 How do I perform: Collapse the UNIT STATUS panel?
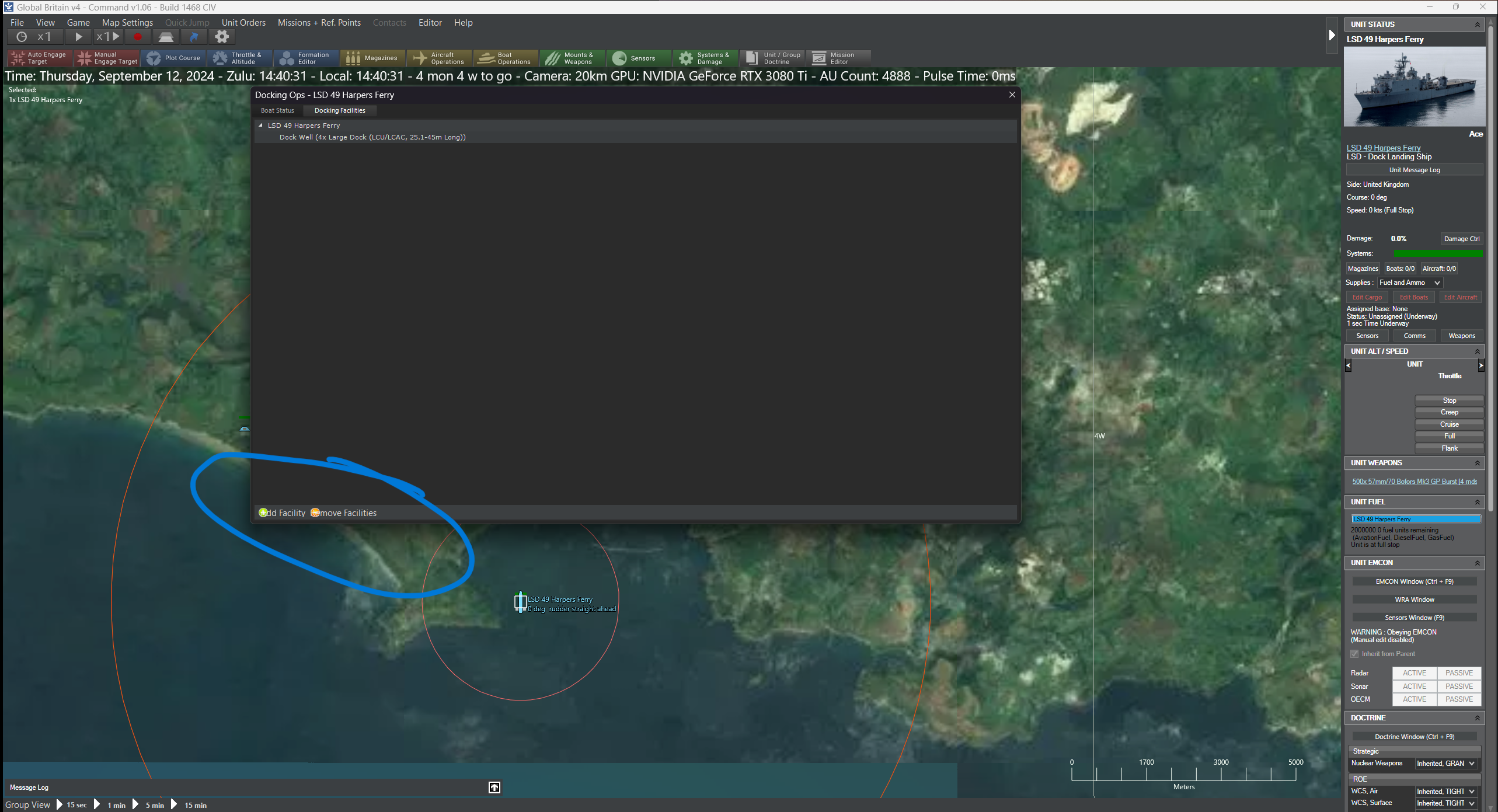point(1478,25)
